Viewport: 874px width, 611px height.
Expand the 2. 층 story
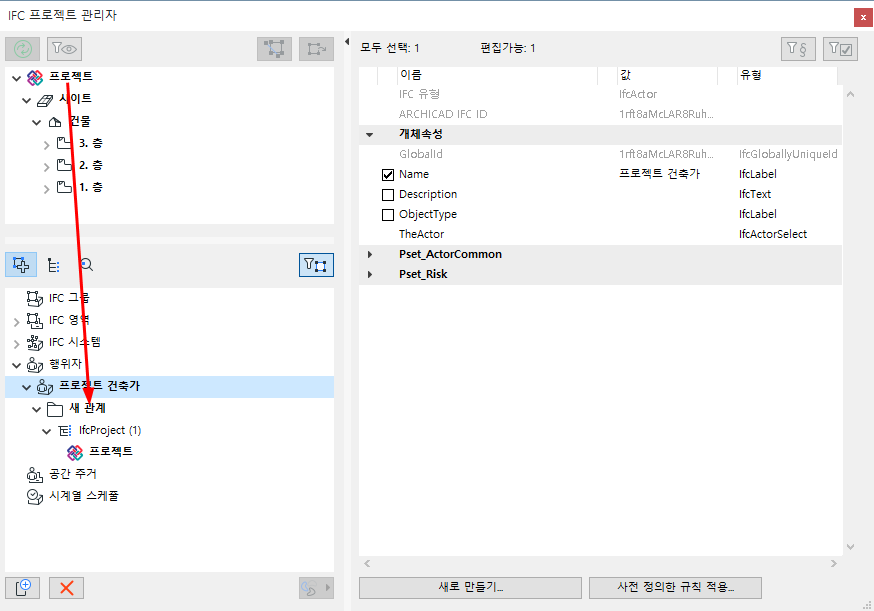[x=46, y=166]
